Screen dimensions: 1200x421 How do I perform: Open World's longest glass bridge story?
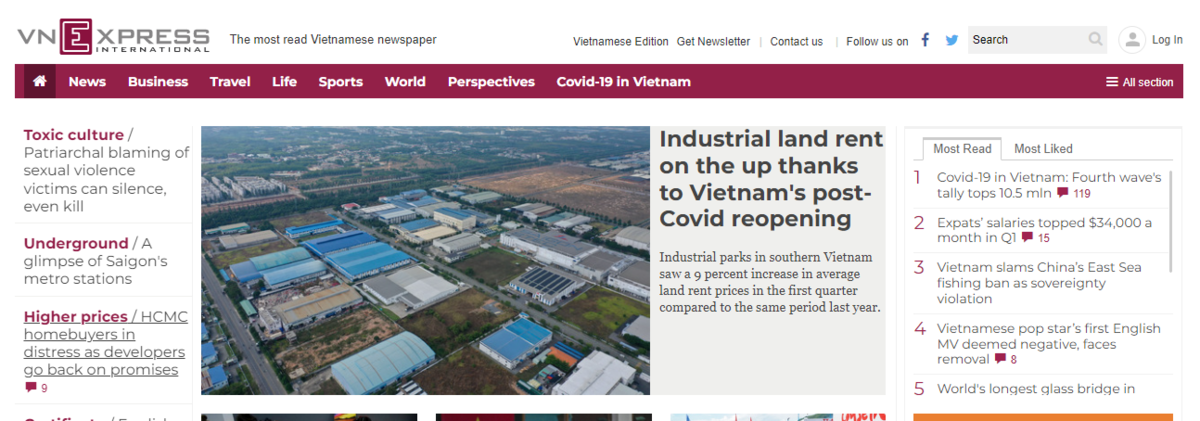click(1036, 389)
